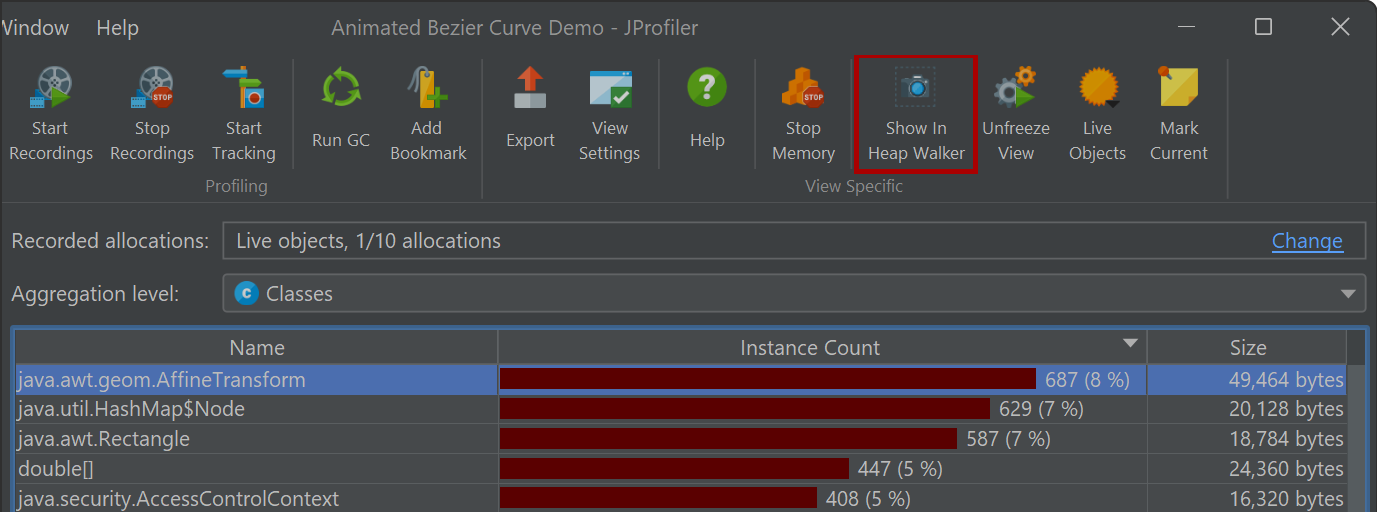Screen dimensions: 1377x512
Task: Open the Live Objects dropdown icon
Action: [x=1098, y=88]
